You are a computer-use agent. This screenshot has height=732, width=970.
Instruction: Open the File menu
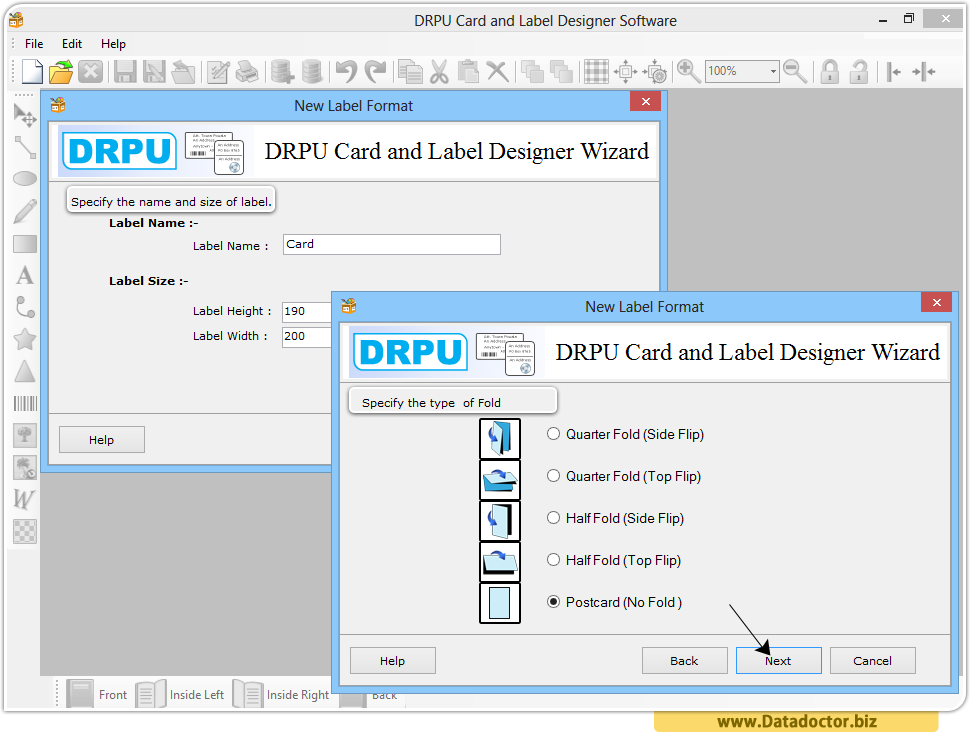(34, 44)
